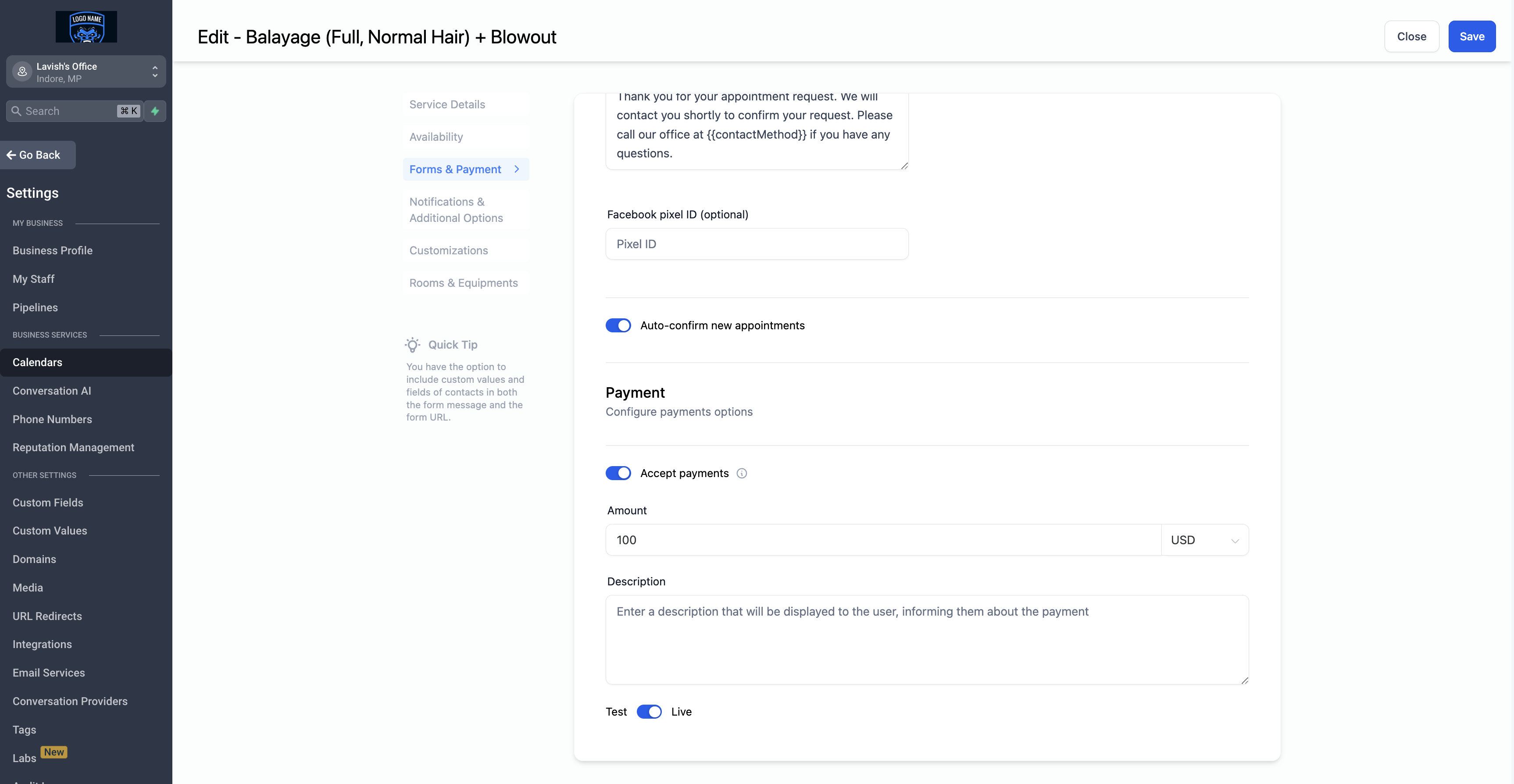1514x784 pixels.
Task: Expand the Lavish's Office location switcher
Action: (155, 72)
